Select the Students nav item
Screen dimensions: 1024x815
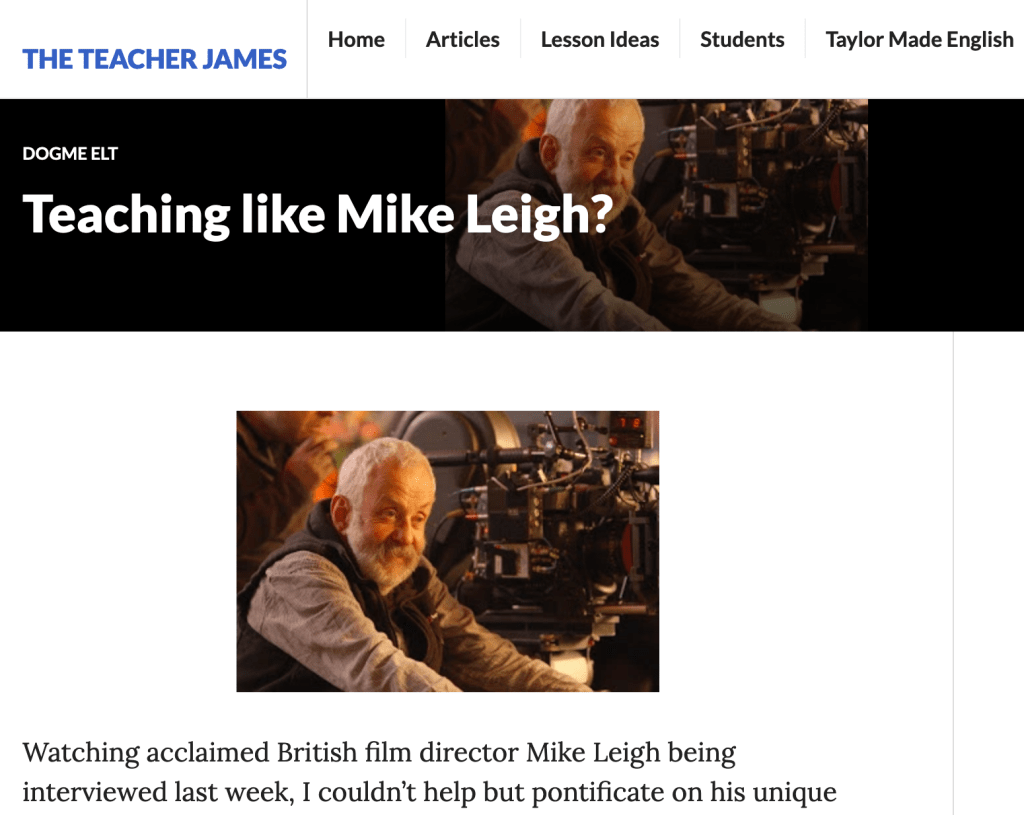coord(742,39)
